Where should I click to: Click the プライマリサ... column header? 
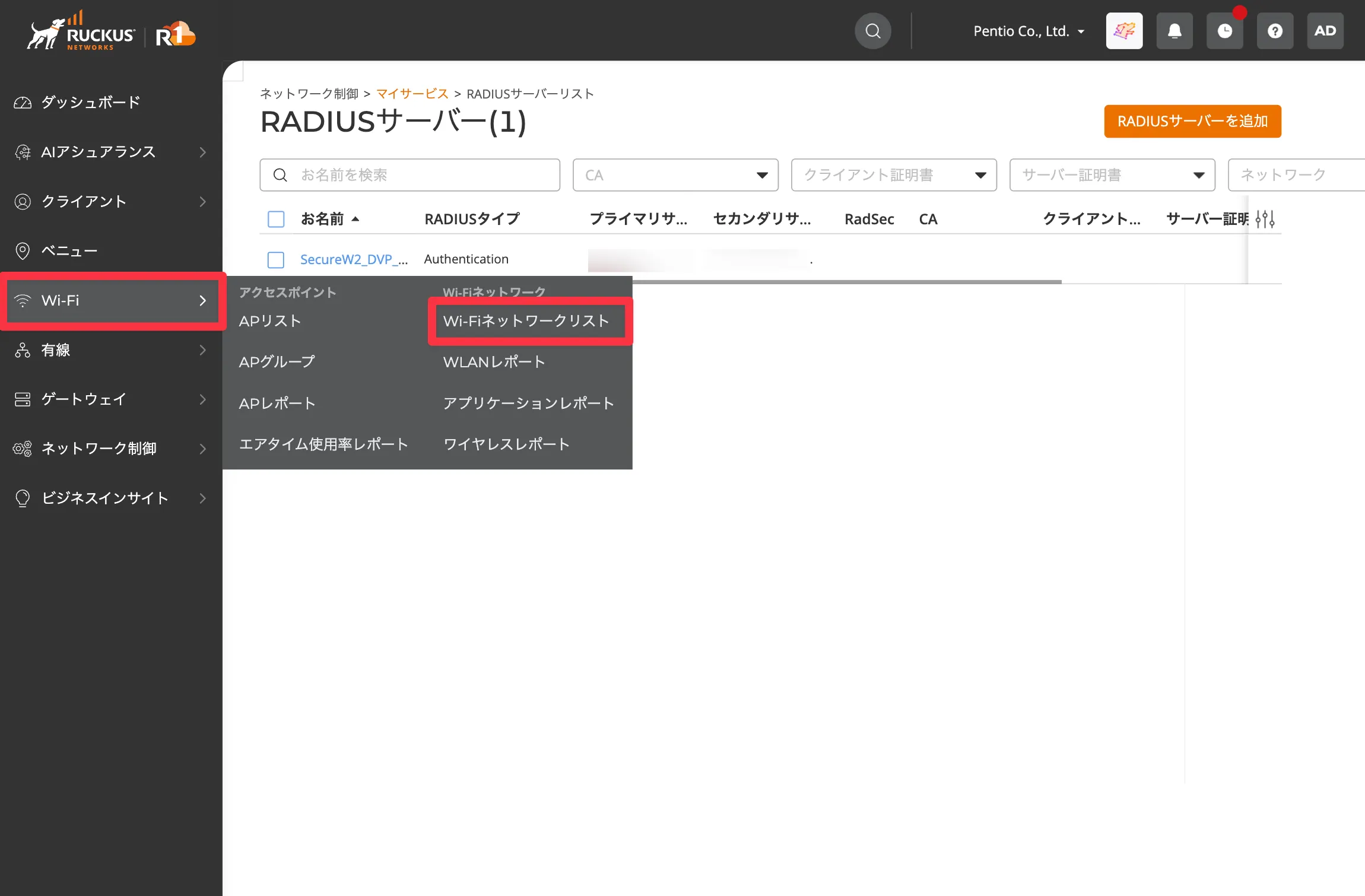click(639, 219)
